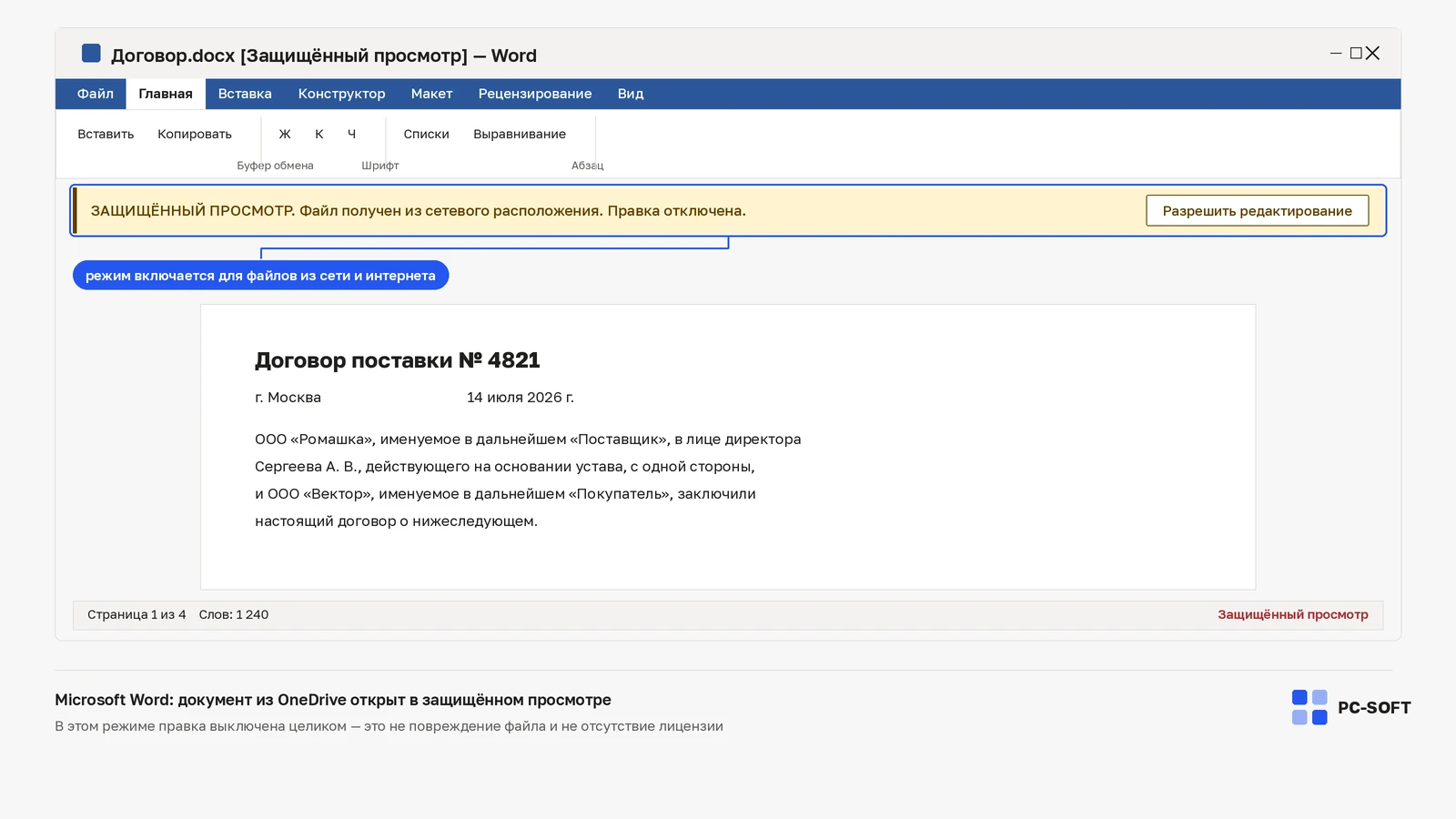Screen dimensions: 1456x819
Task: Switch to the Вид tab
Action: pyautogui.click(x=631, y=94)
